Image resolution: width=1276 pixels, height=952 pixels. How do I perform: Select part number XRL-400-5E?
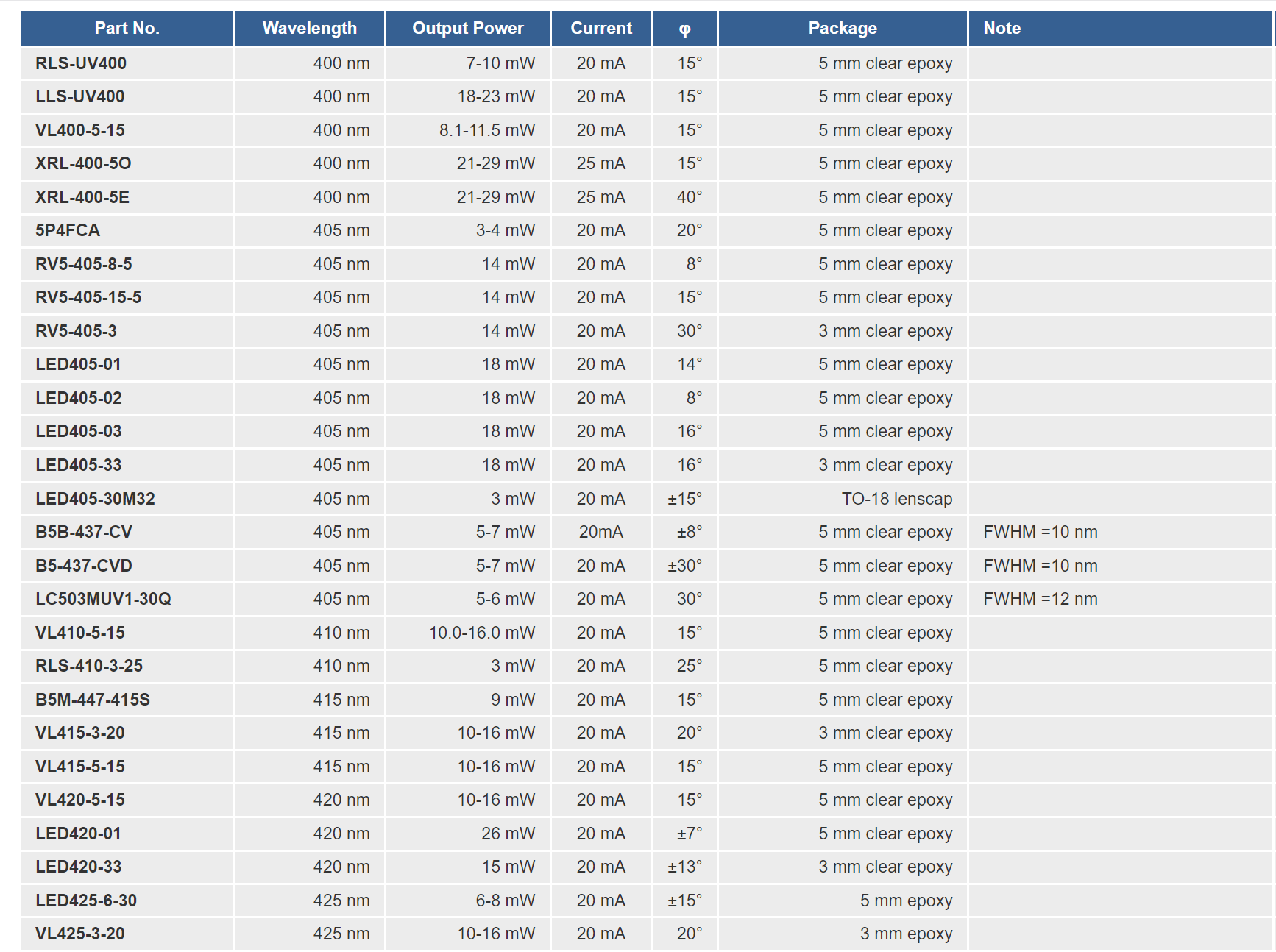[82, 197]
